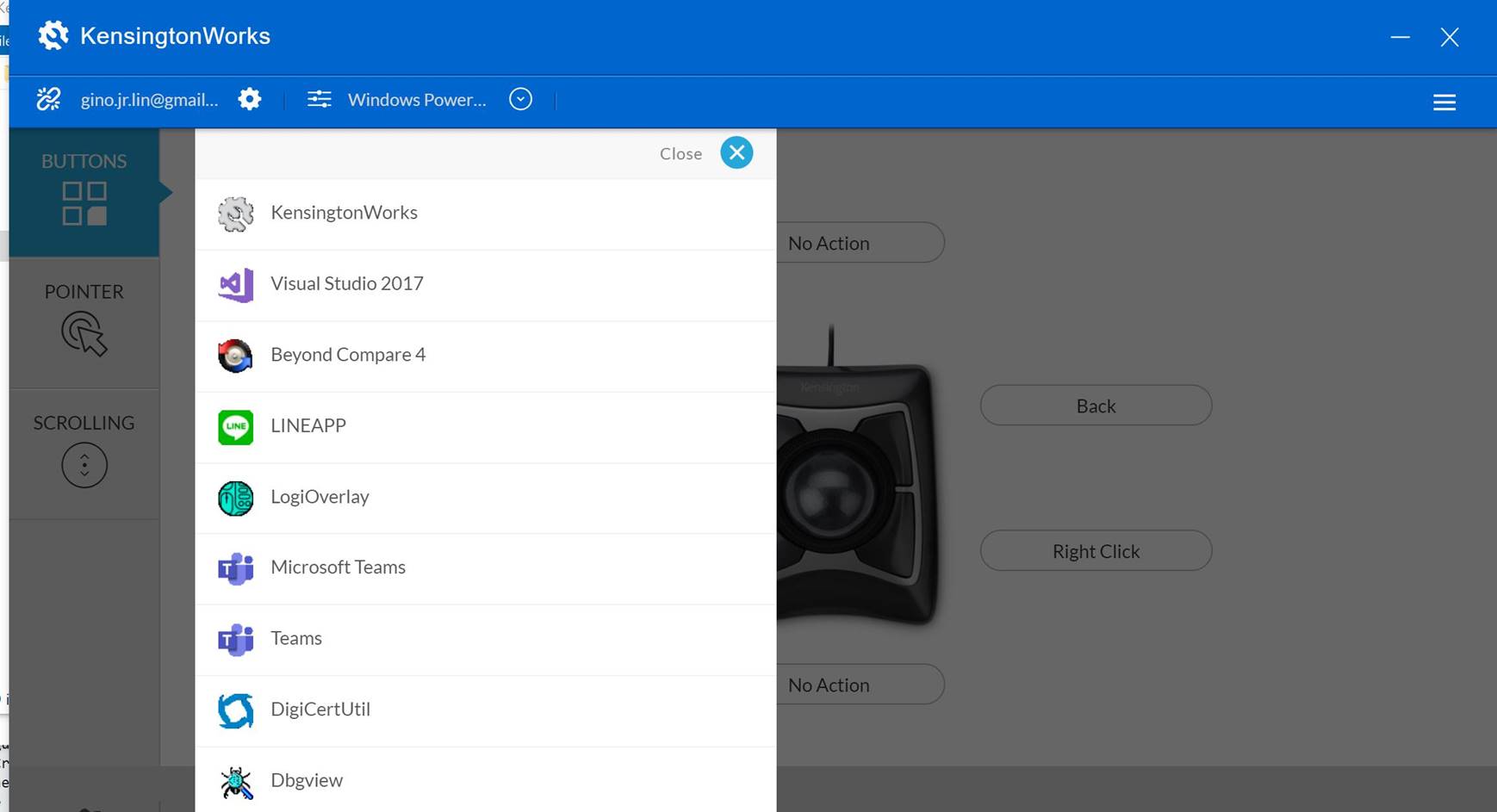Open the hamburger menu

(x=1444, y=102)
